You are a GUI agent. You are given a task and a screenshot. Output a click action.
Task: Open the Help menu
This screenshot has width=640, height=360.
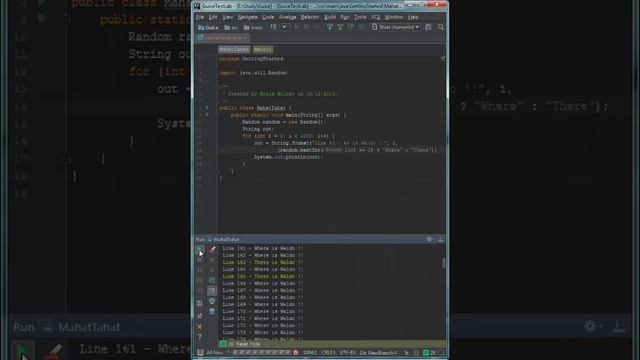[413, 17]
